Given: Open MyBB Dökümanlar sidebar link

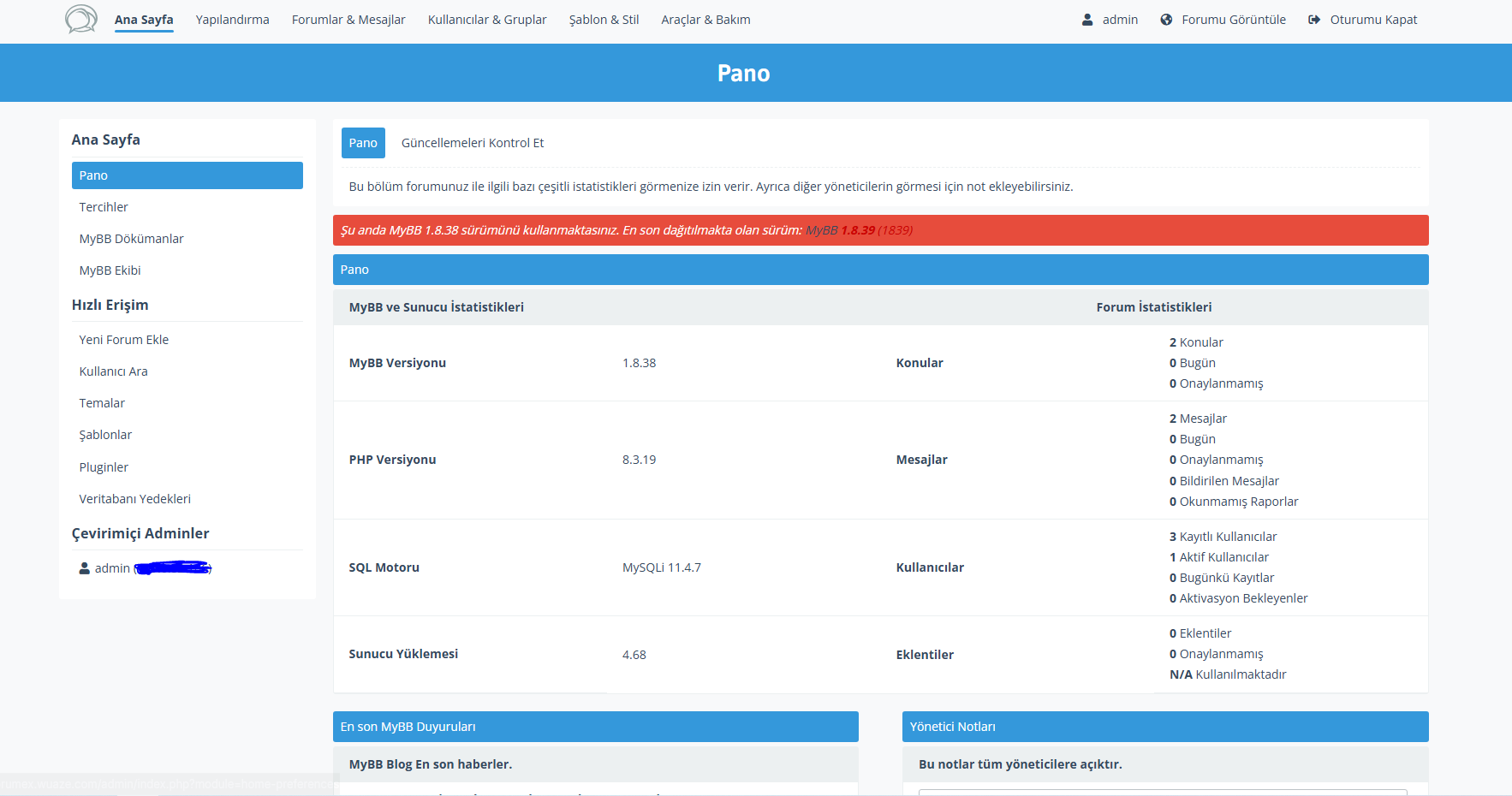Looking at the screenshot, I should 132,239.
